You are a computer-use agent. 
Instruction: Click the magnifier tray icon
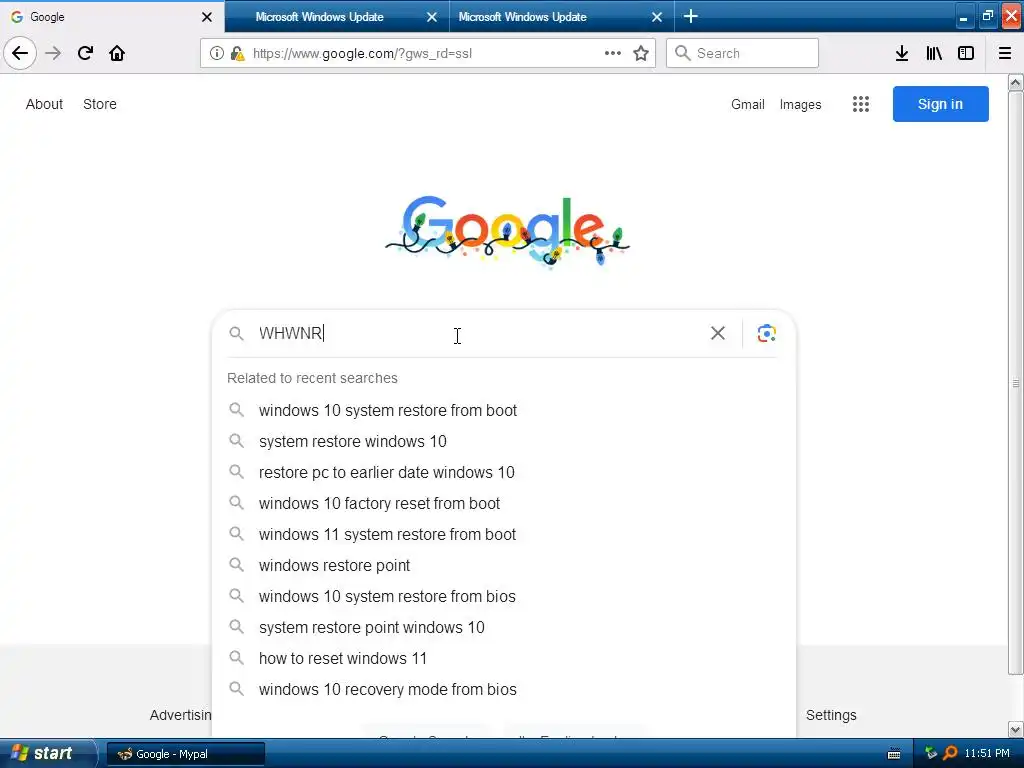950,754
